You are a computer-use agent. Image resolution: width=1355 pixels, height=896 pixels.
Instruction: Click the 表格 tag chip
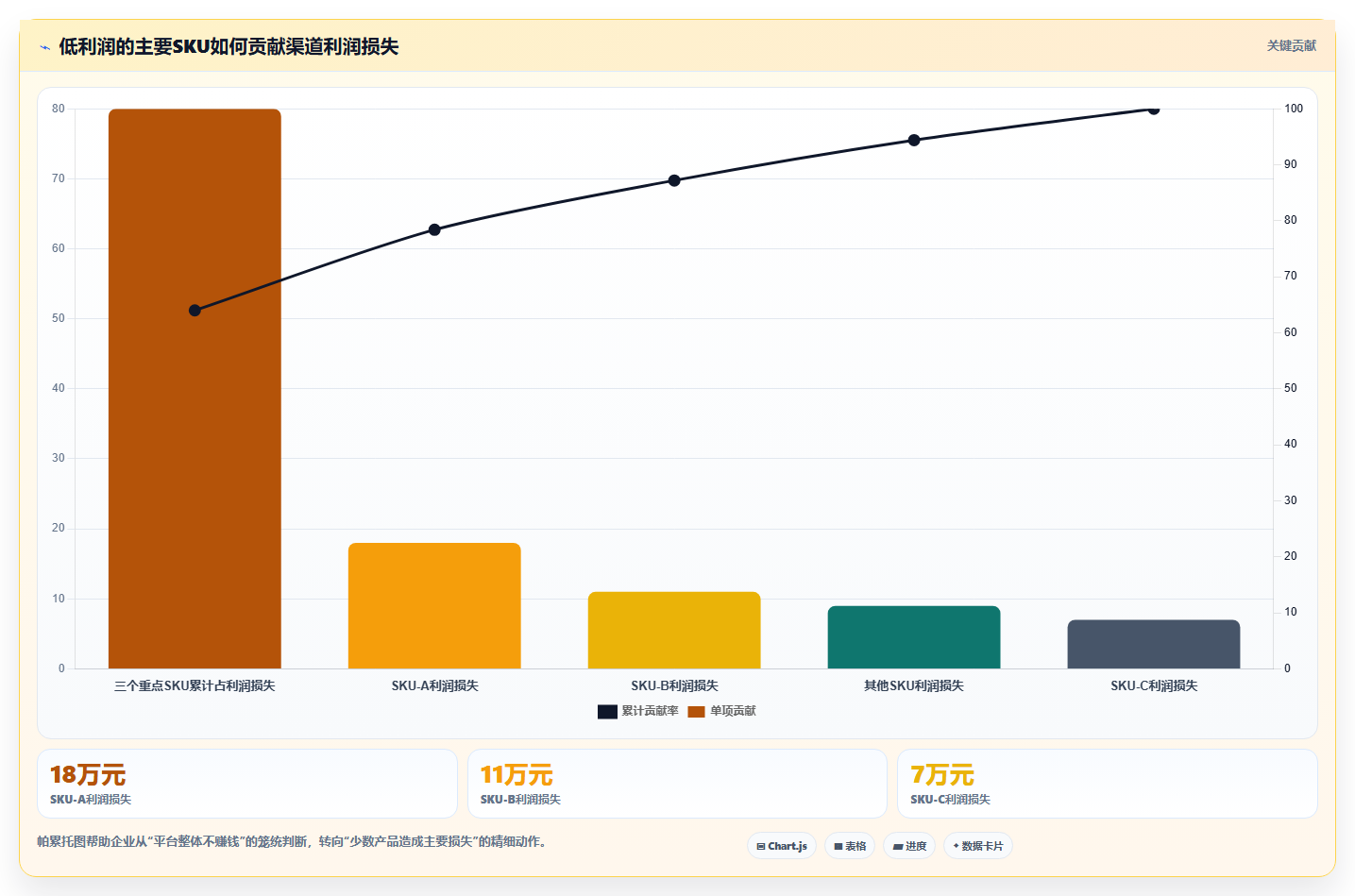850,846
